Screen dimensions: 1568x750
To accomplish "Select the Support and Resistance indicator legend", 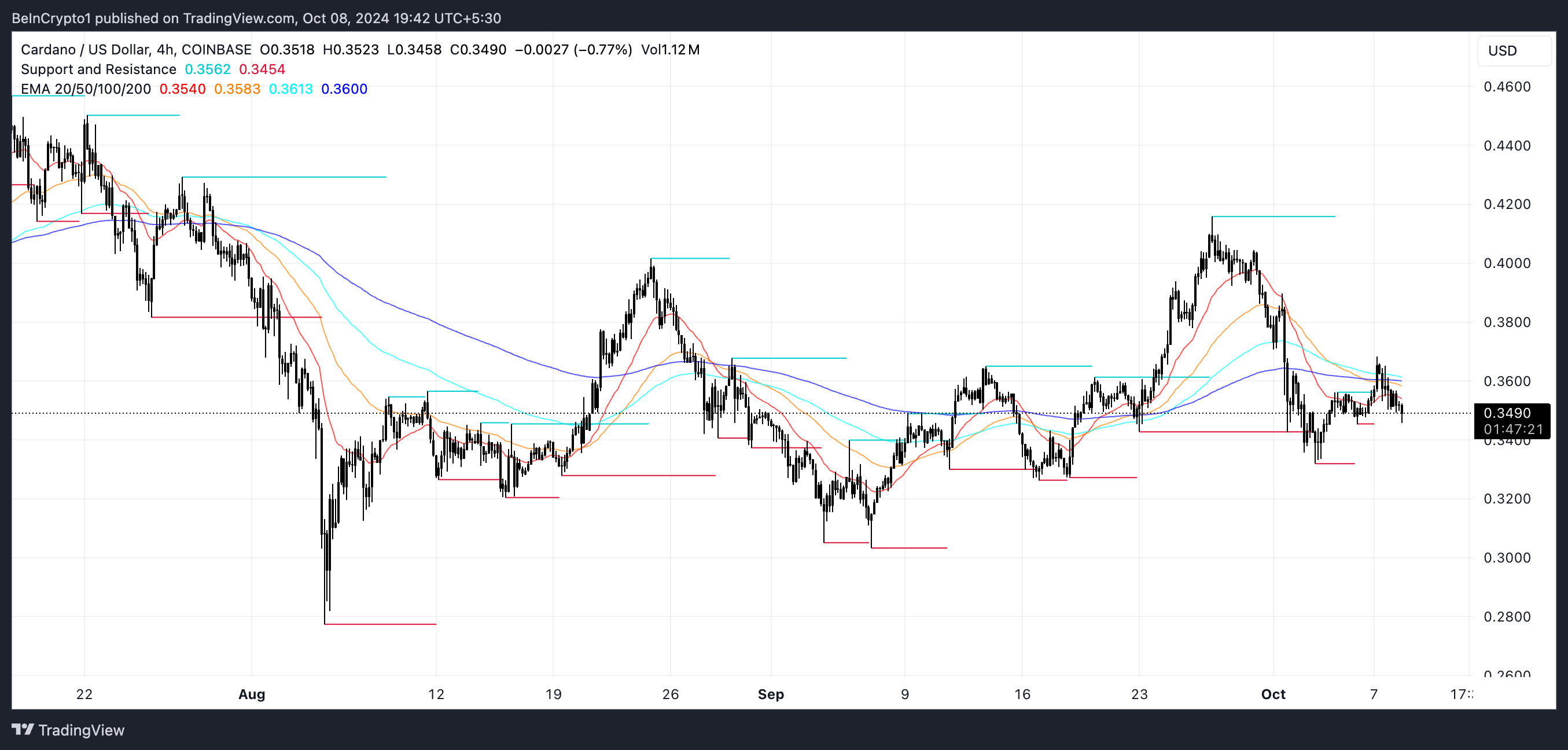I will (x=98, y=69).
